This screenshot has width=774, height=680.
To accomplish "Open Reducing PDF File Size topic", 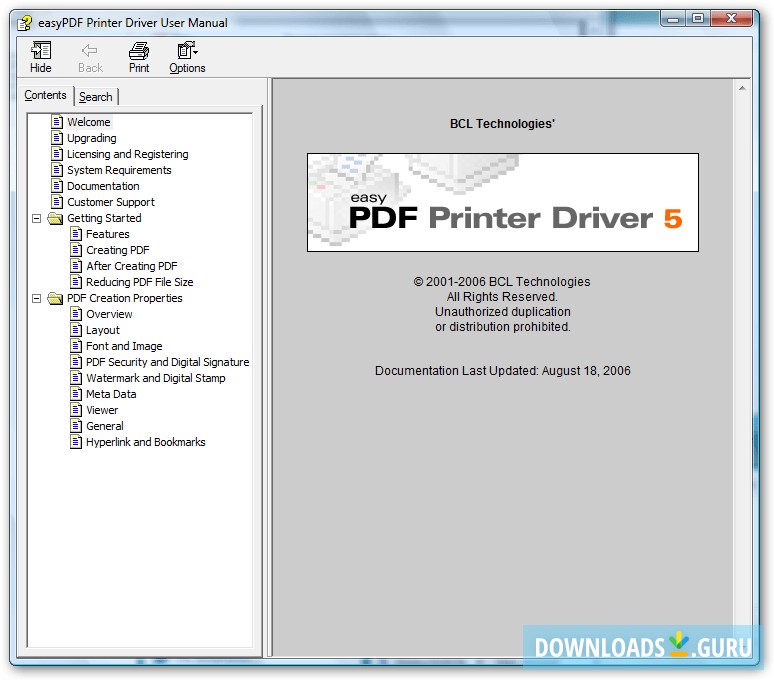I will pos(140,282).
